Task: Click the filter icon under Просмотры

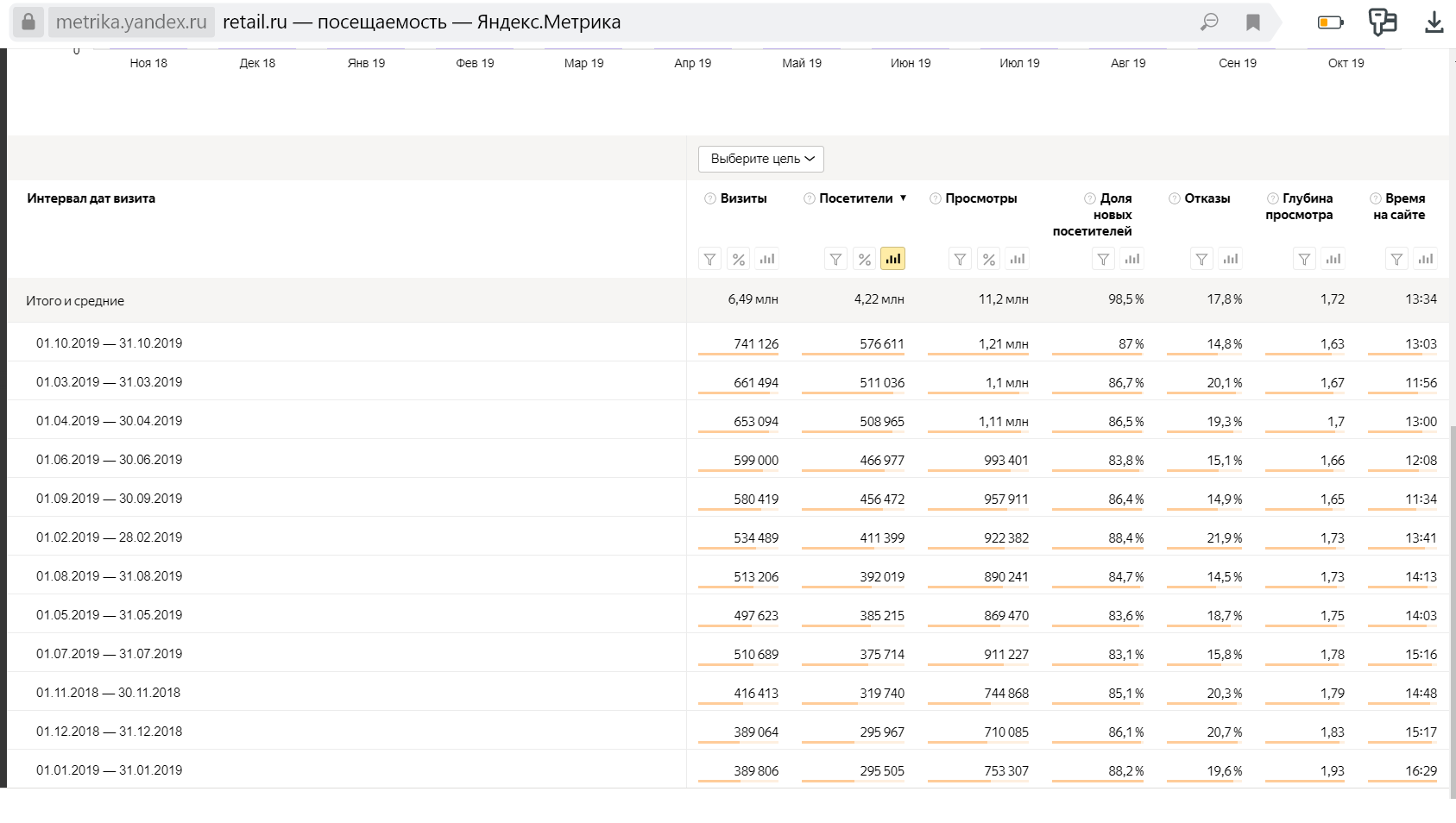Action: click(x=960, y=259)
